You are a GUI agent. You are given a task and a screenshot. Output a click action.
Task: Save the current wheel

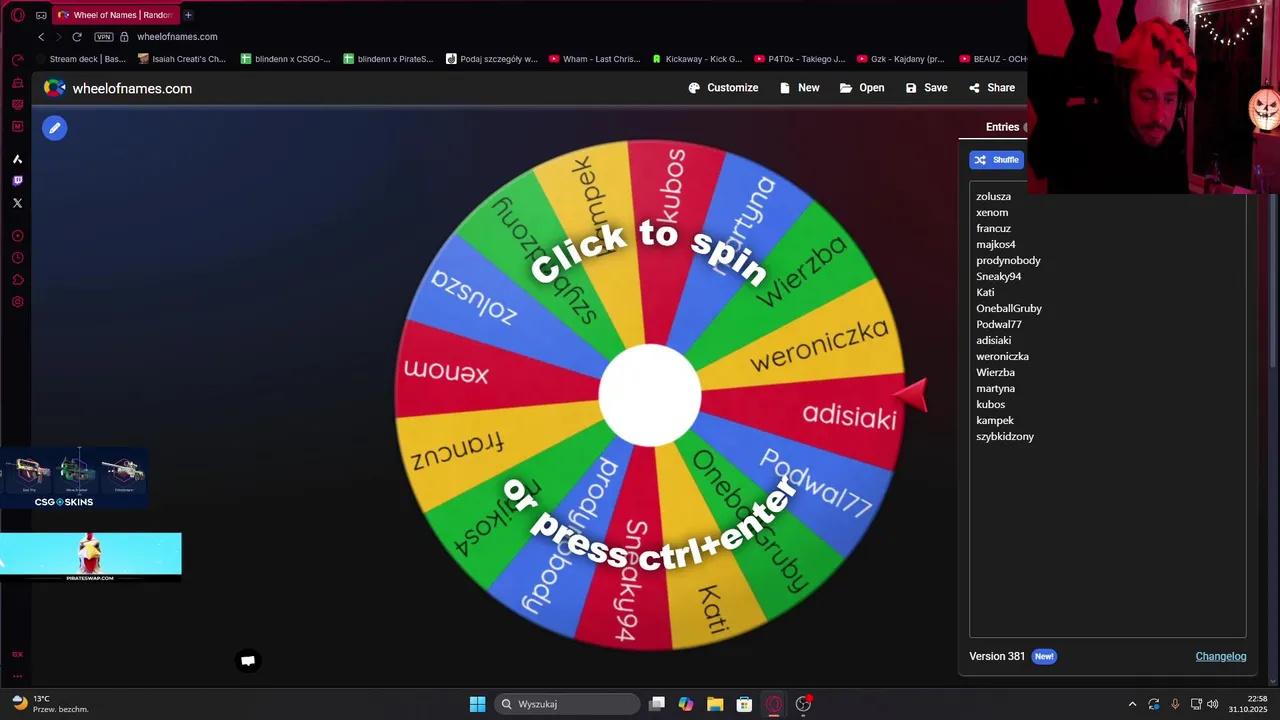(x=926, y=88)
